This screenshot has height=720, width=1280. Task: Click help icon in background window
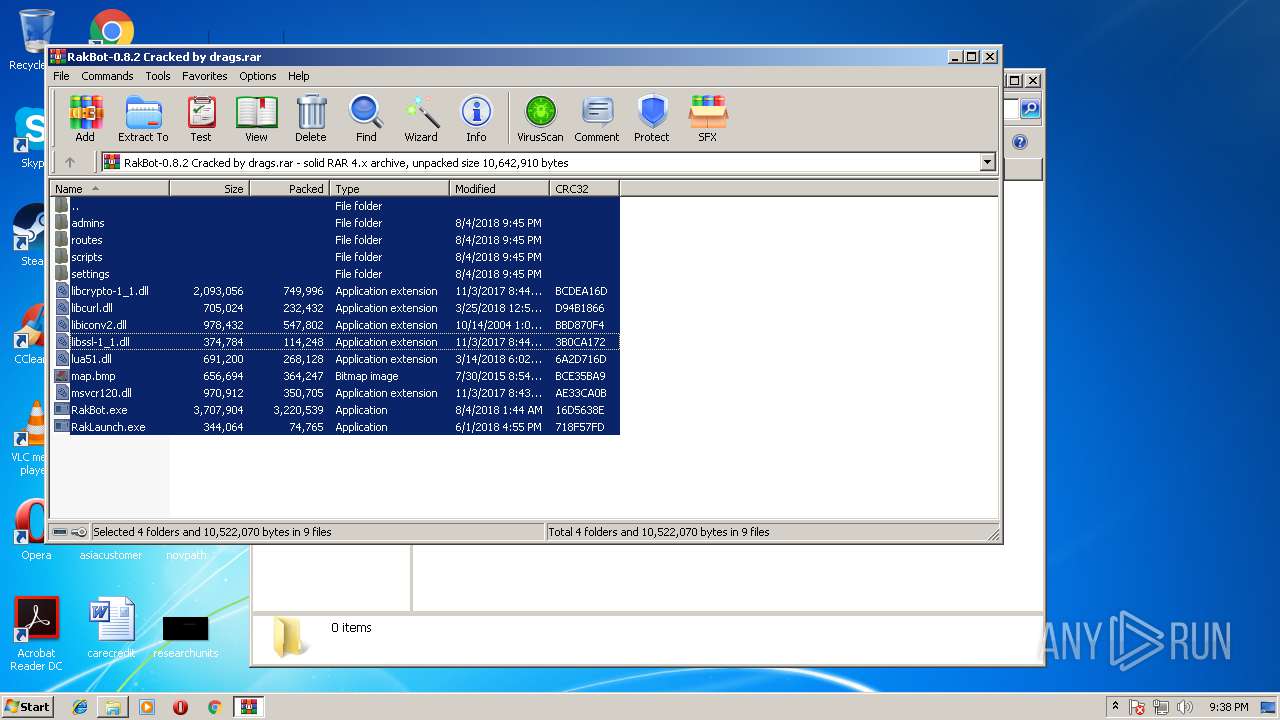click(1020, 142)
